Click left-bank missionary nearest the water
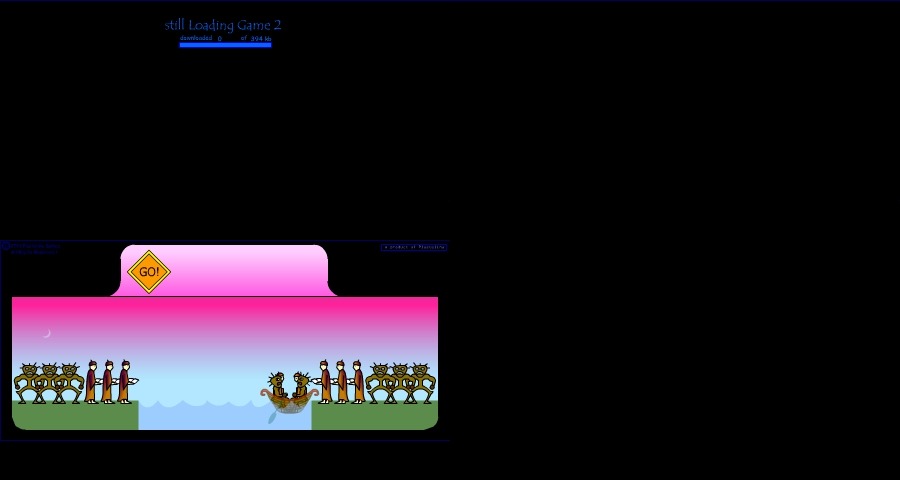The image size is (900, 480). [x=123, y=382]
